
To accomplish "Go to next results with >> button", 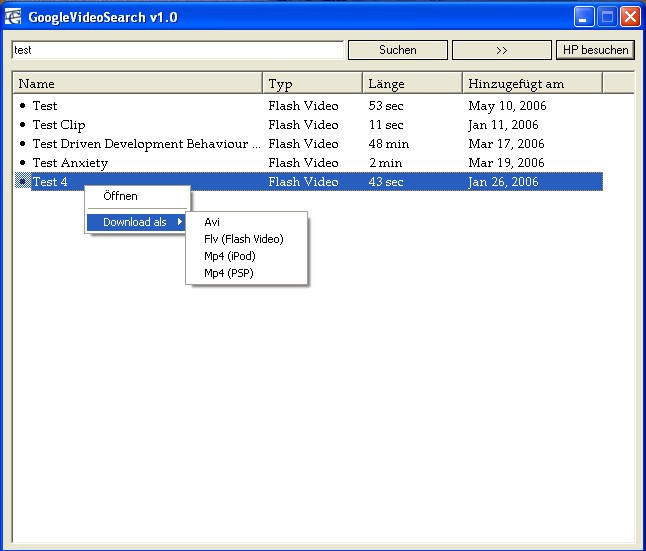I will [501, 50].
